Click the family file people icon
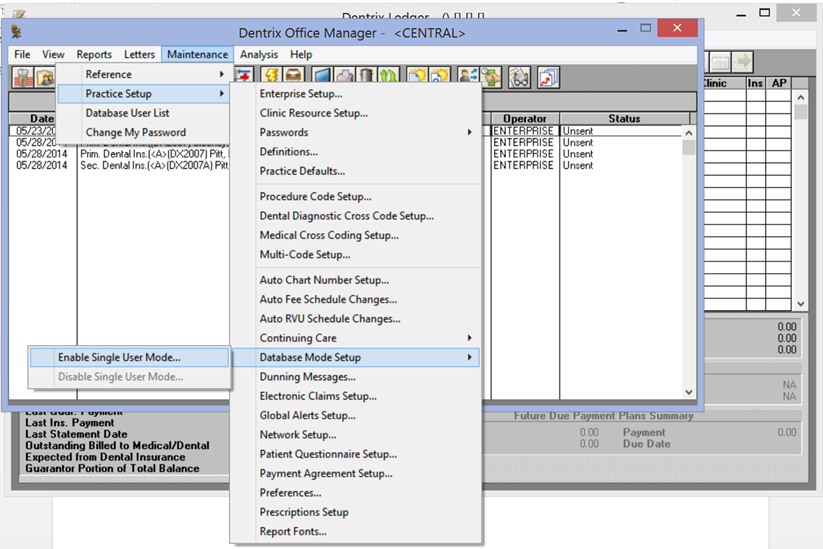Viewport: 823px width, 549px height. [x=45, y=78]
